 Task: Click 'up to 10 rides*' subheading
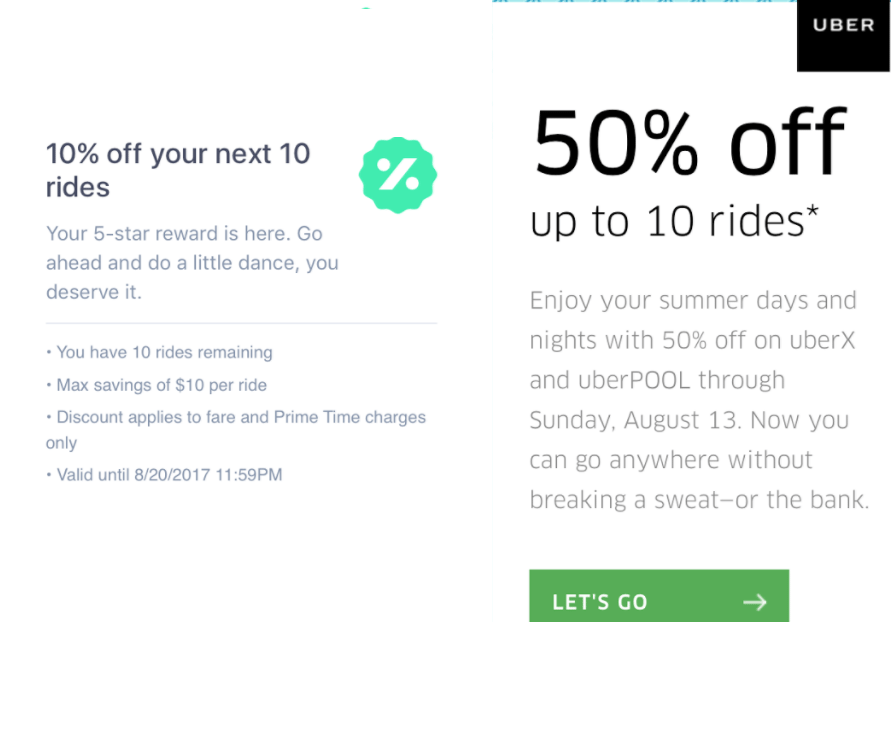click(x=673, y=220)
